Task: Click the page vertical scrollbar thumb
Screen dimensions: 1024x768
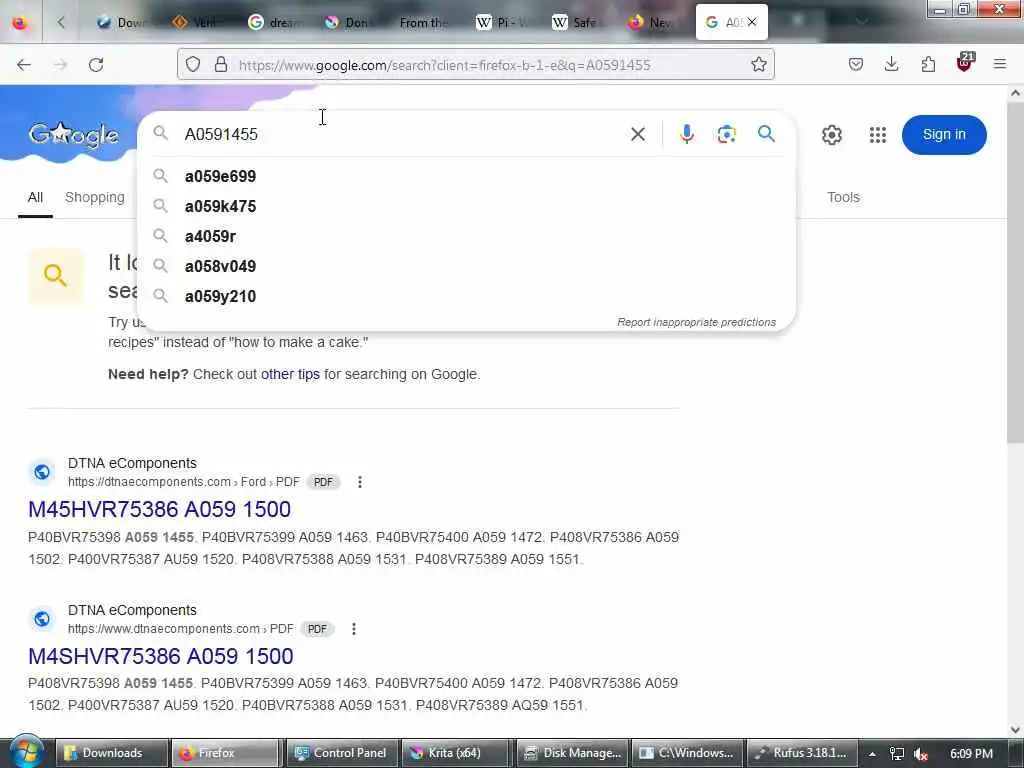Action: tap(1015, 274)
